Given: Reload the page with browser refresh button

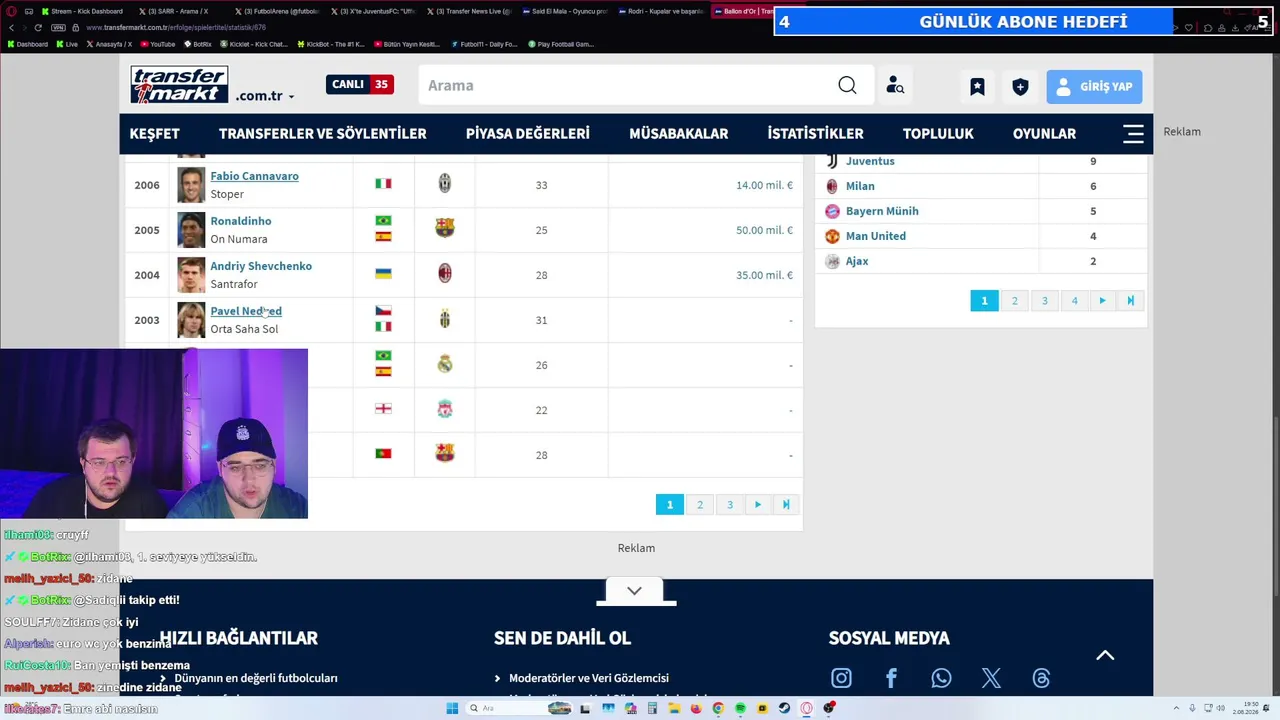Looking at the screenshot, I should click(x=38, y=28).
